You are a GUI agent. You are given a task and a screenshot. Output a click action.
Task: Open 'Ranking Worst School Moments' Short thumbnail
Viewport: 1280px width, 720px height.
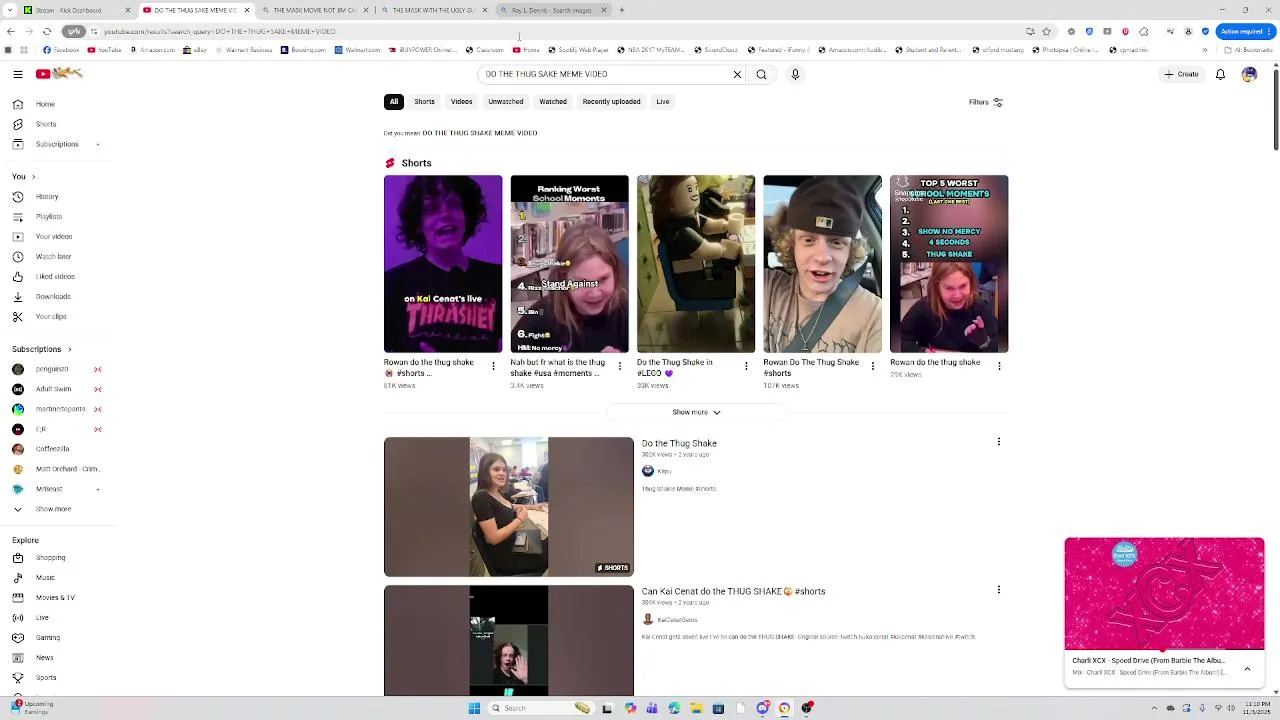tap(569, 264)
